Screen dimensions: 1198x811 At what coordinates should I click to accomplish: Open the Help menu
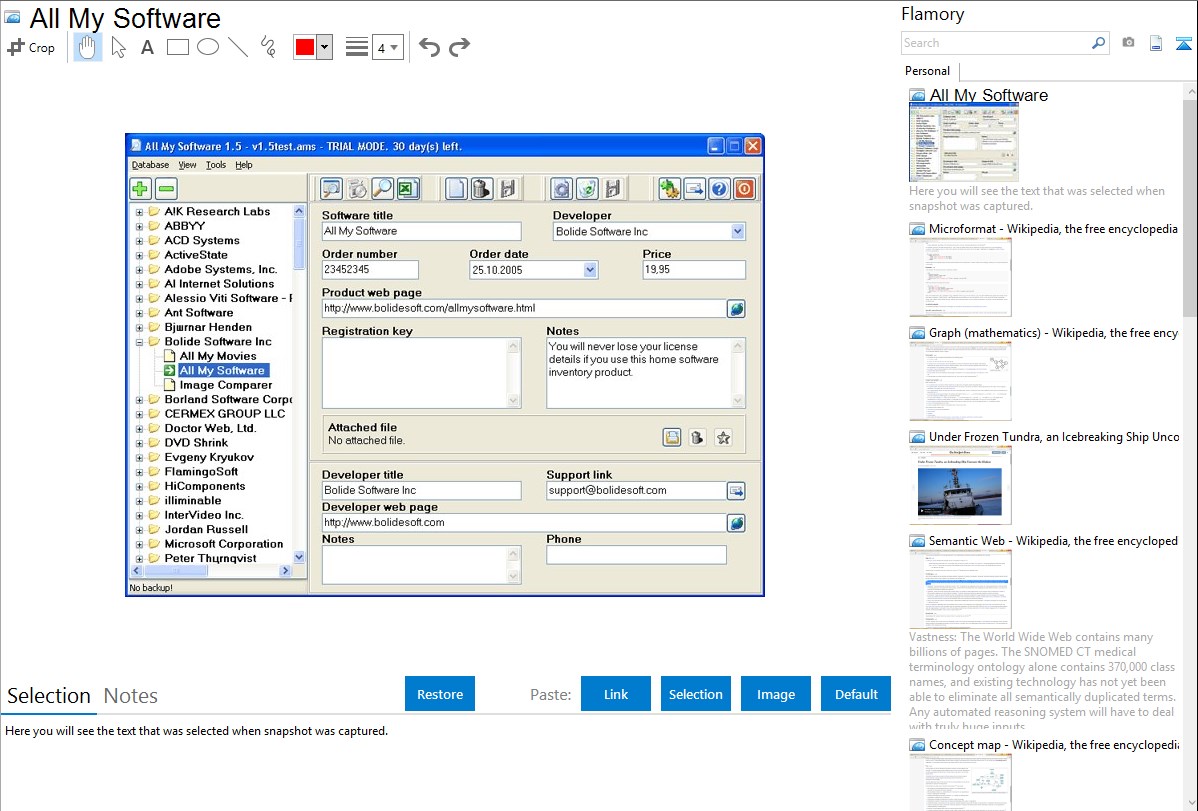(244, 165)
